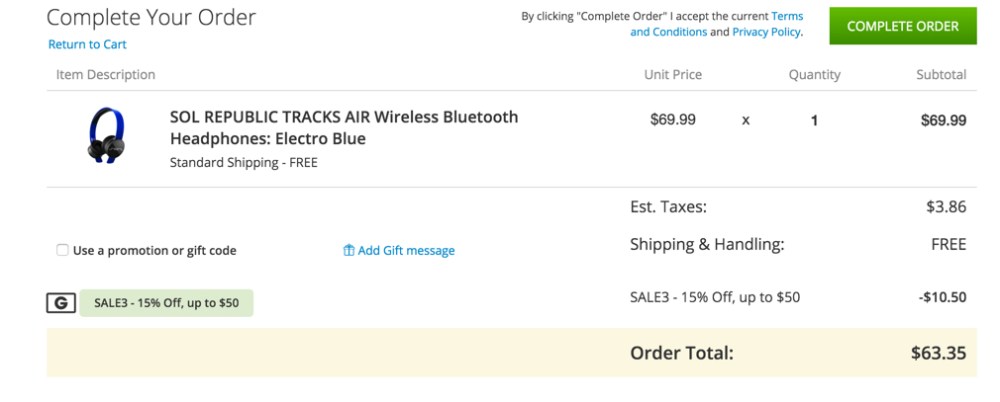The width and height of the screenshot is (1000, 402).
Task: Click the Add Gift message link
Action: [x=405, y=251]
